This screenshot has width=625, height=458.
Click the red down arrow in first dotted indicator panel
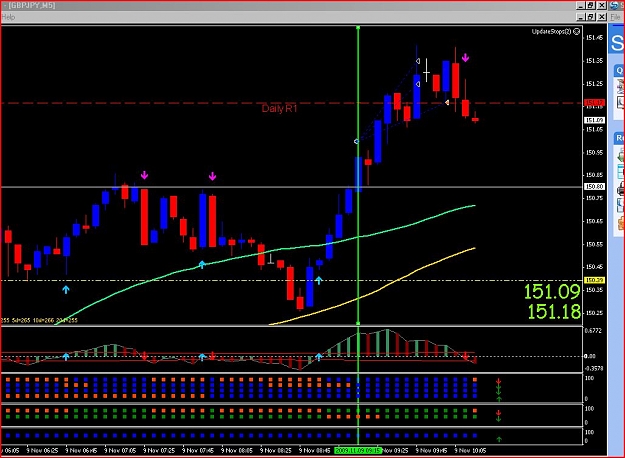pyautogui.click(x=498, y=382)
